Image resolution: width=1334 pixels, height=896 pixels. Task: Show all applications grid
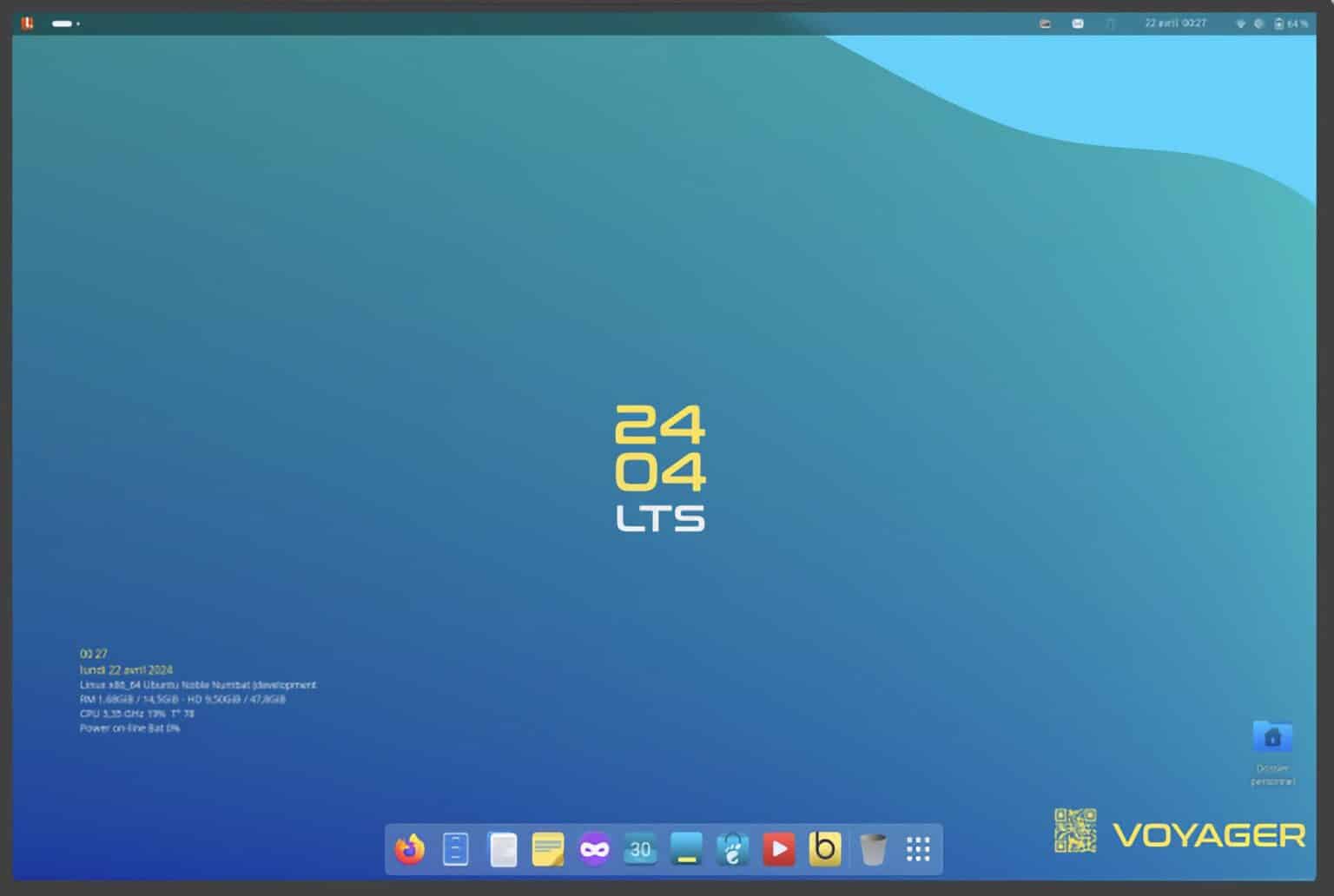click(918, 850)
